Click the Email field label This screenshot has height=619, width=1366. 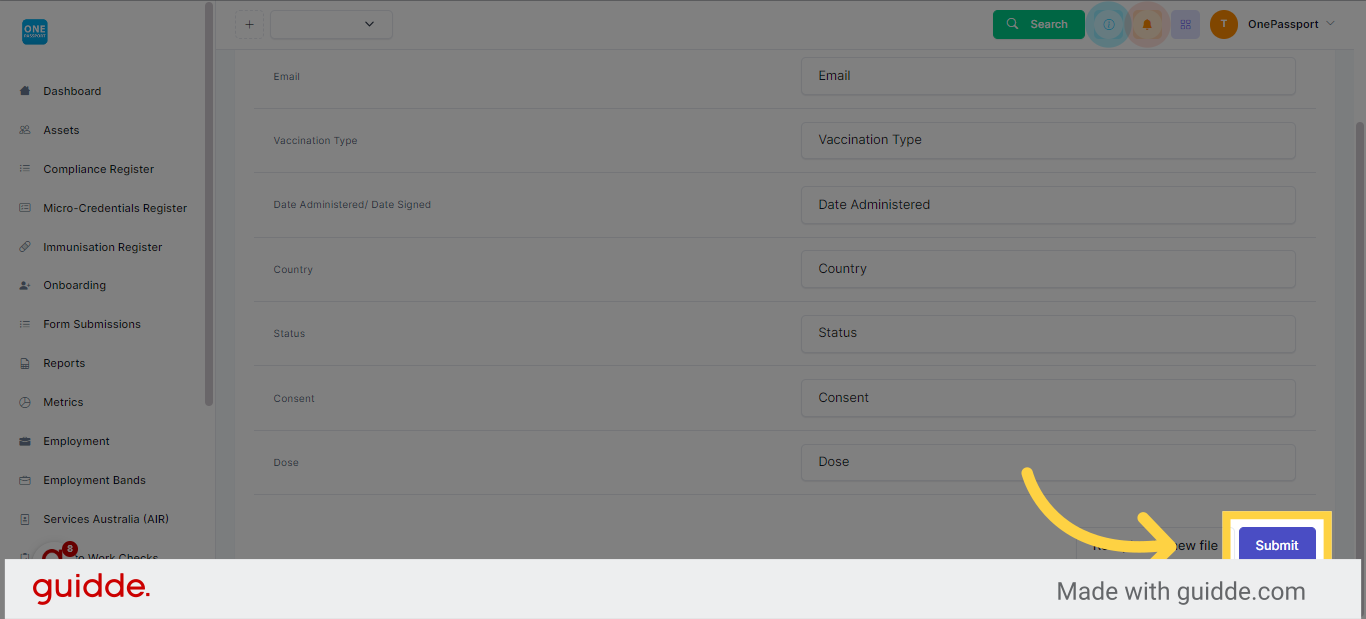point(286,77)
